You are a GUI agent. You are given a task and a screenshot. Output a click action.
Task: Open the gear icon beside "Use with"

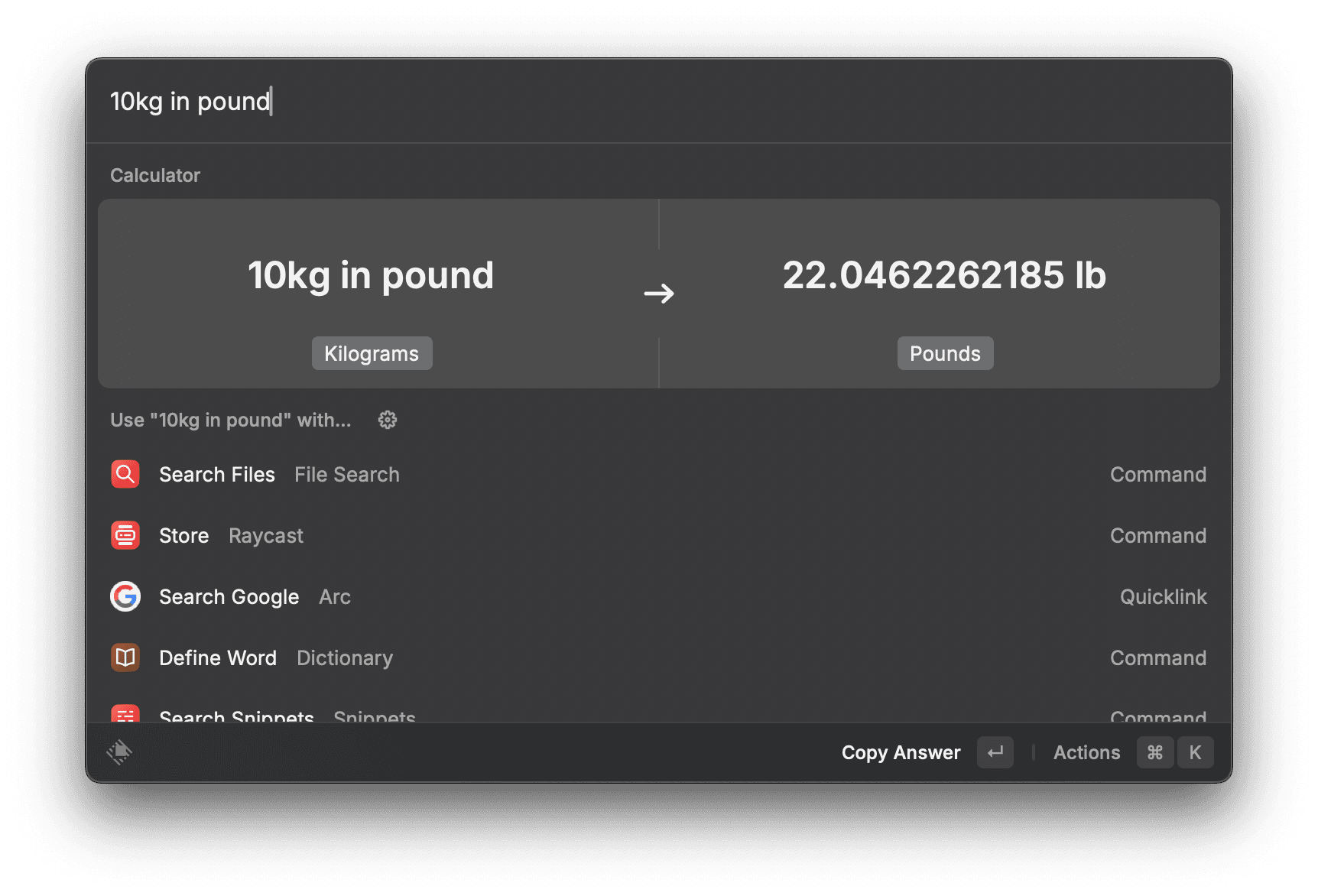[x=387, y=420]
